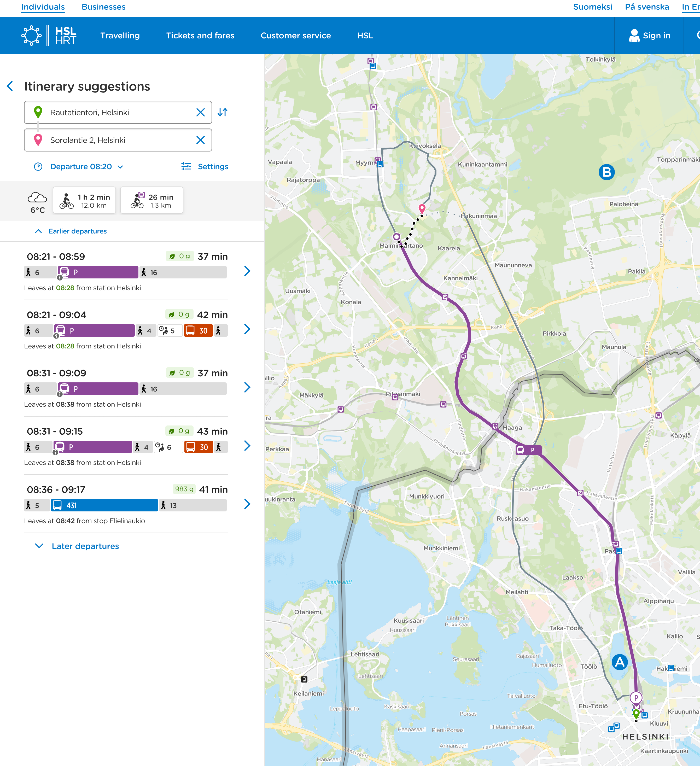Open the HSL menu
The image size is (700, 766).
pyautogui.click(x=365, y=36)
